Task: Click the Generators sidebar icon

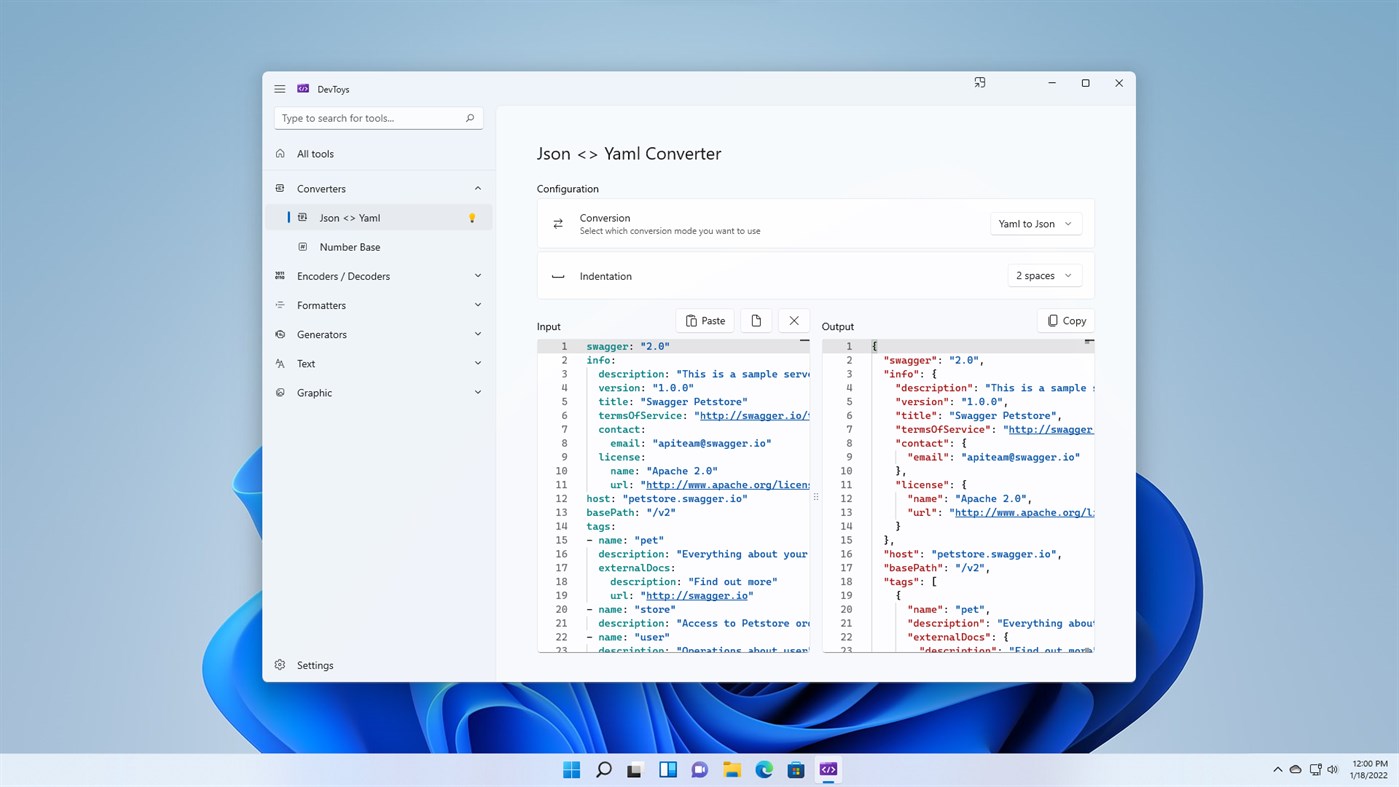Action: (x=279, y=333)
